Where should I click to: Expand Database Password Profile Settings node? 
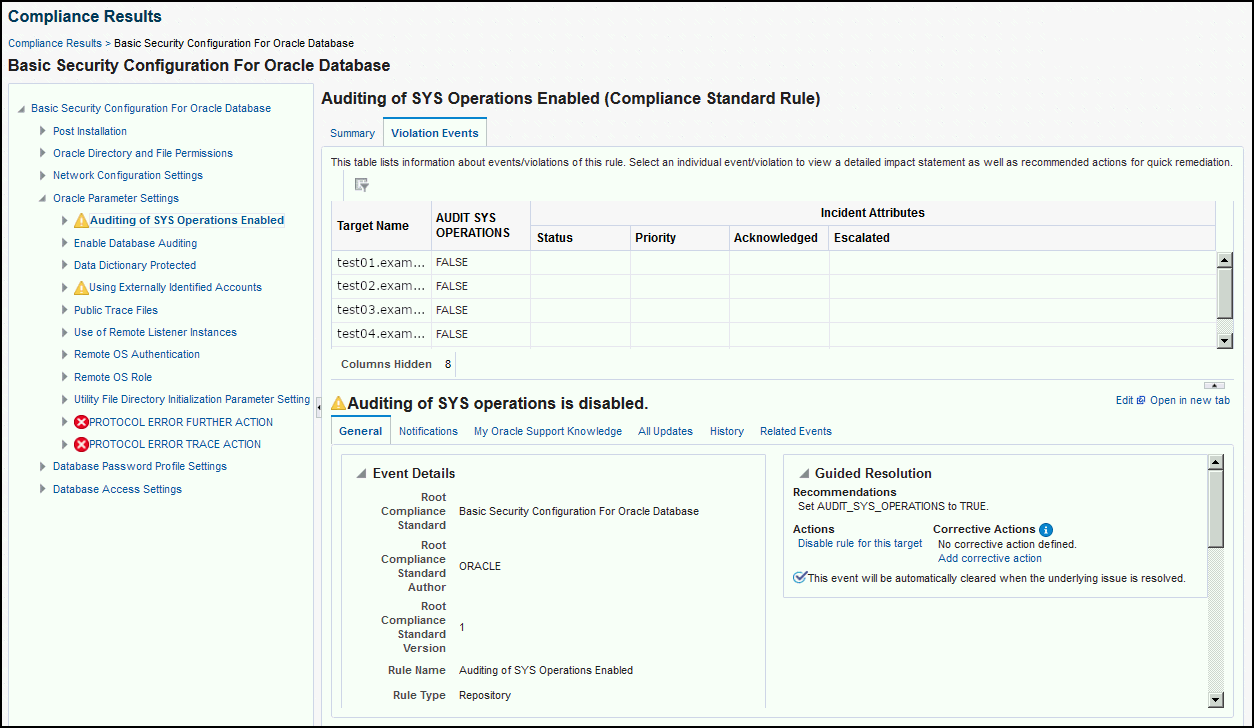(x=43, y=466)
